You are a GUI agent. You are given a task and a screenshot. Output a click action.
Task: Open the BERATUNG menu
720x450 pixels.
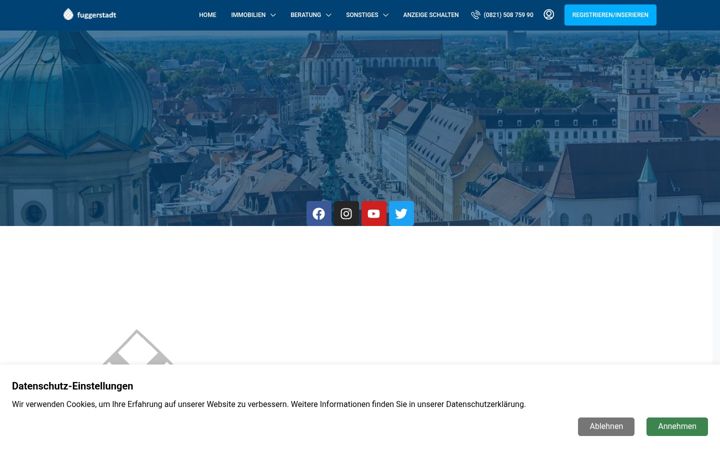[x=306, y=15]
